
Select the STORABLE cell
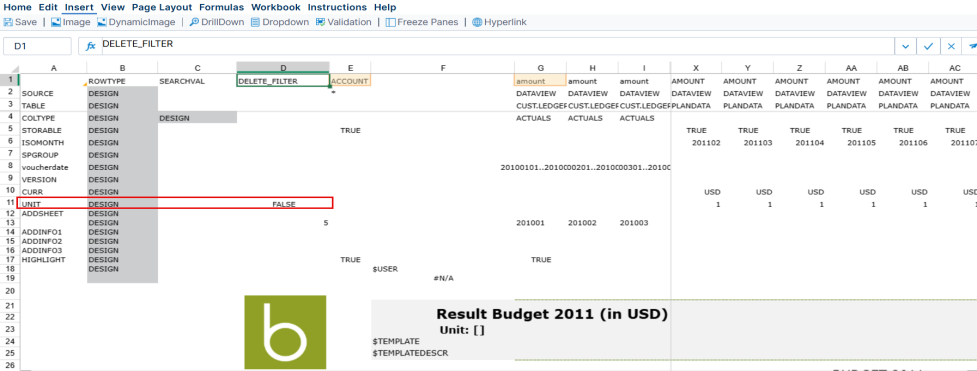54,130
